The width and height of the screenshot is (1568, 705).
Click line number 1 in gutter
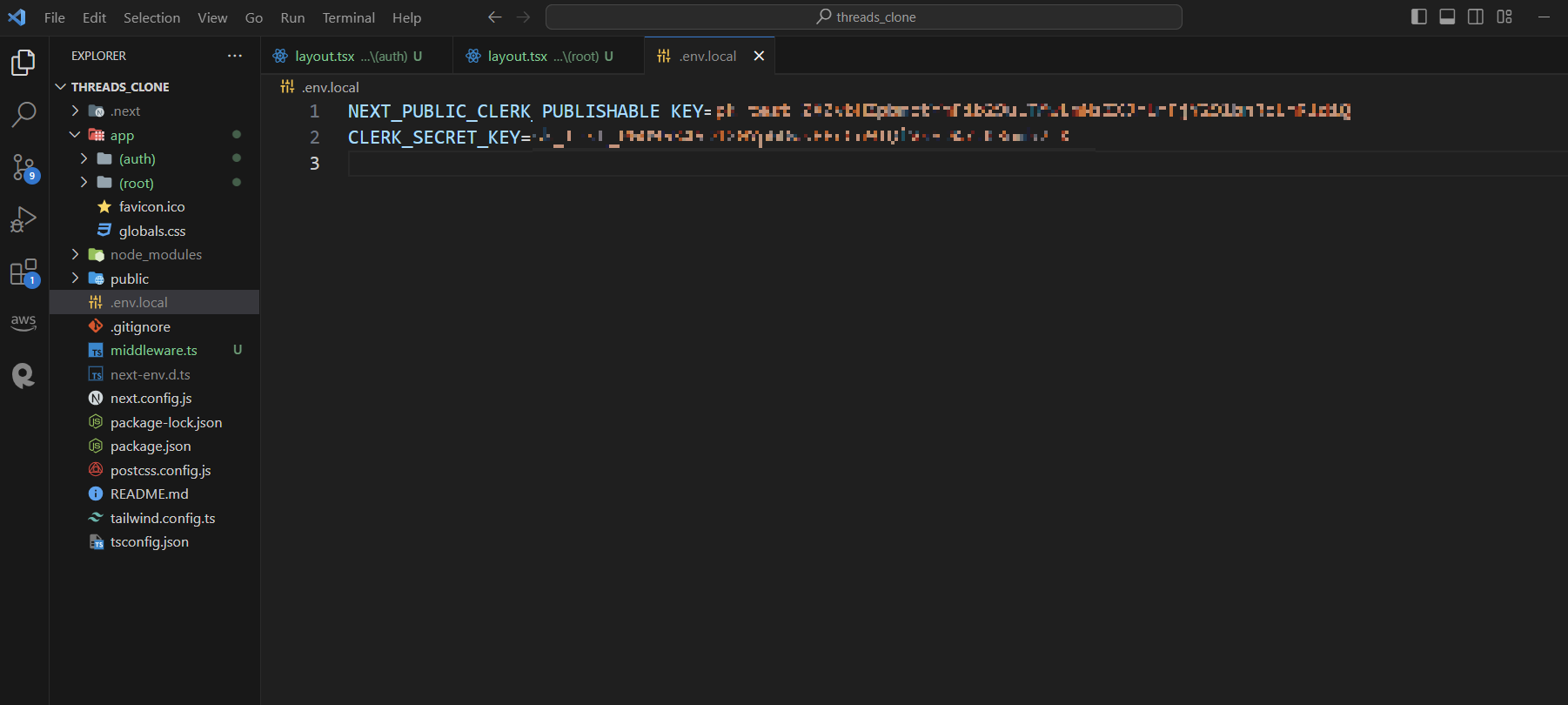[x=315, y=111]
